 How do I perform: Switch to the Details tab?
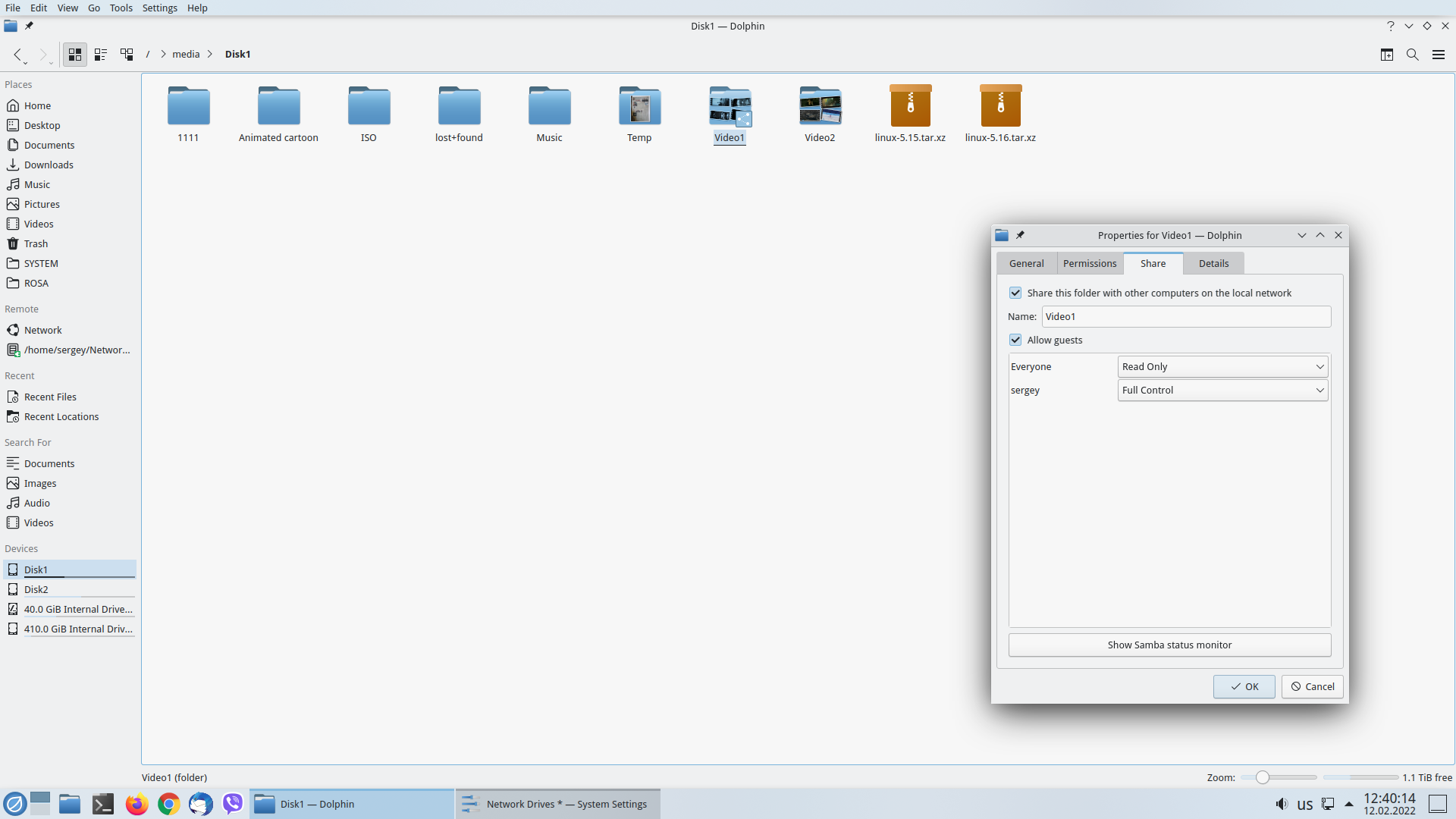pyautogui.click(x=1213, y=263)
